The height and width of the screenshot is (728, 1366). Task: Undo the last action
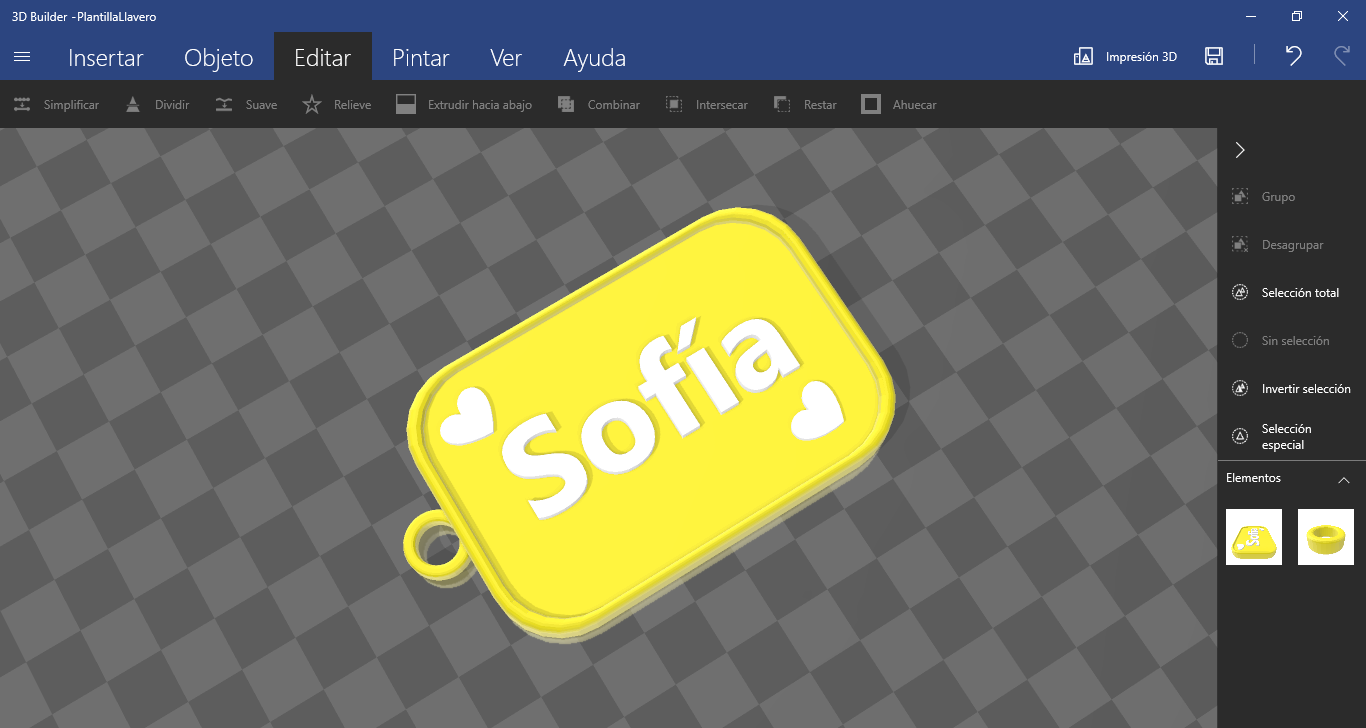pos(1292,56)
